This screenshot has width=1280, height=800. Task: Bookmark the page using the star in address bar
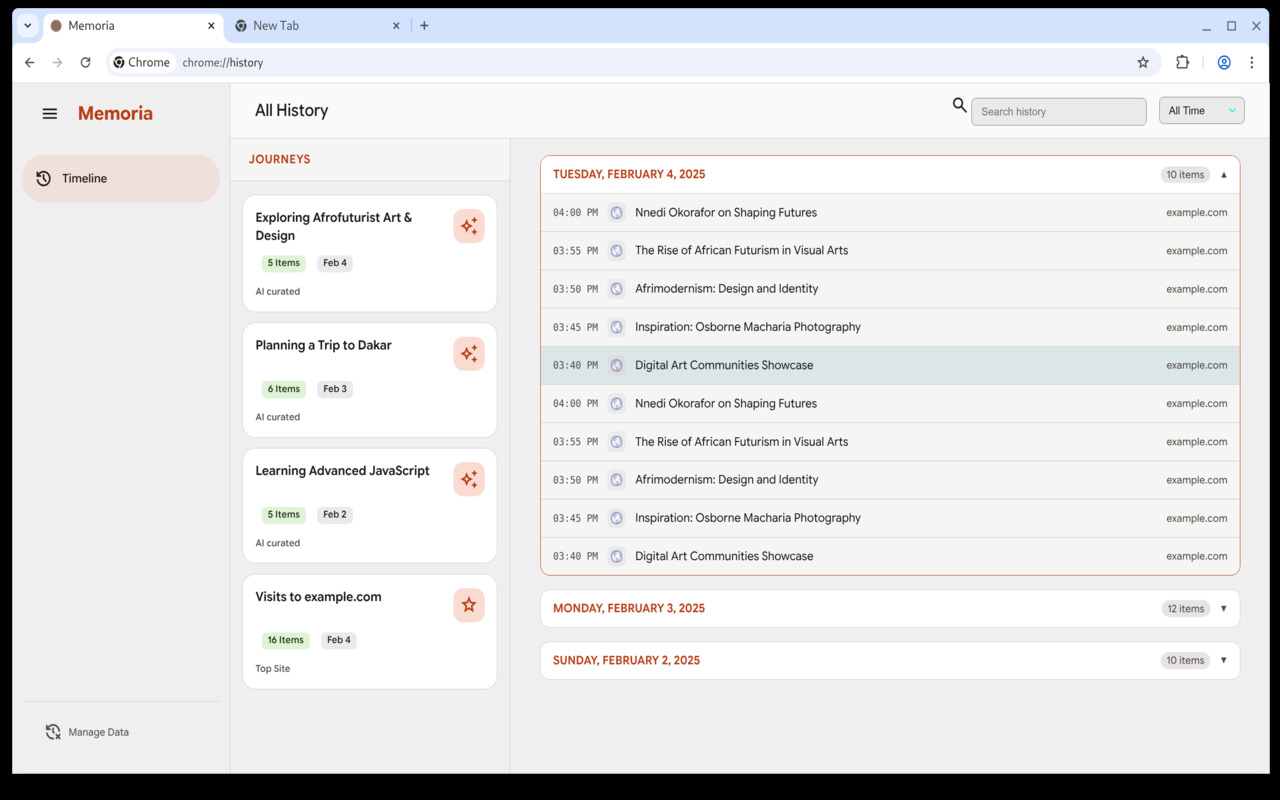click(x=1143, y=62)
